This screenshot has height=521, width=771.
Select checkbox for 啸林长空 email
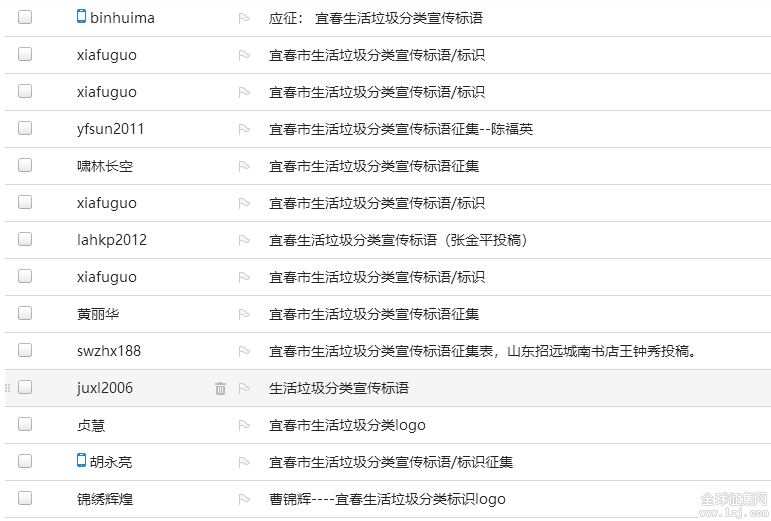pos(25,165)
